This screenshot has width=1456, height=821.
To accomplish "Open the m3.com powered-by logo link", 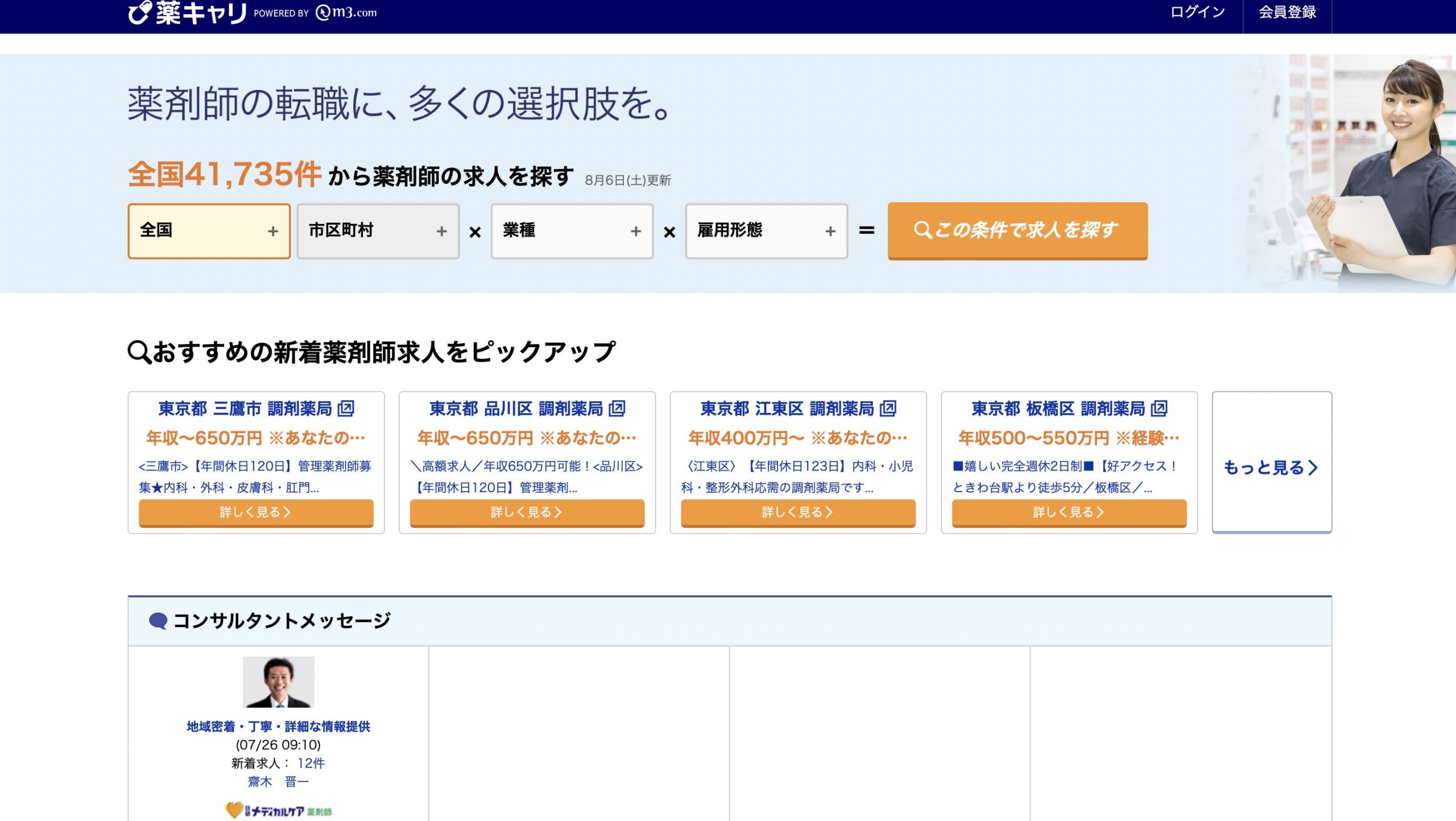I will (346, 13).
